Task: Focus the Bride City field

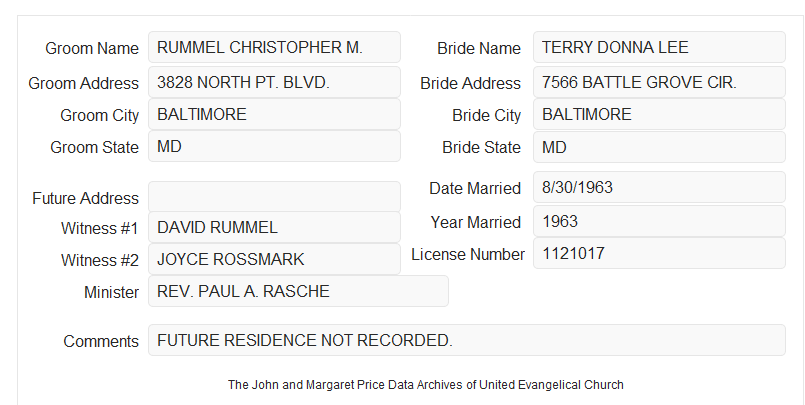Action: (x=659, y=114)
